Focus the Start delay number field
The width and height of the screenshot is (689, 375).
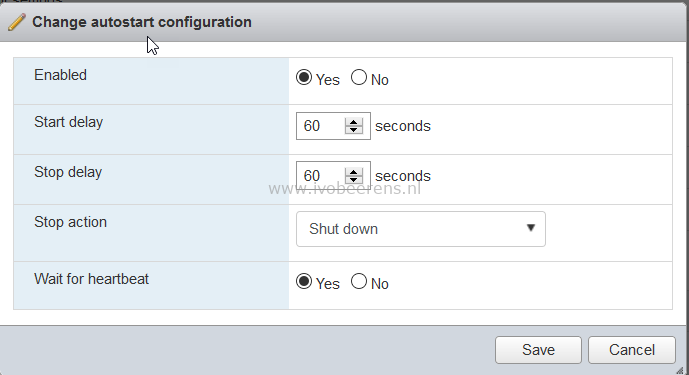click(x=321, y=126)
